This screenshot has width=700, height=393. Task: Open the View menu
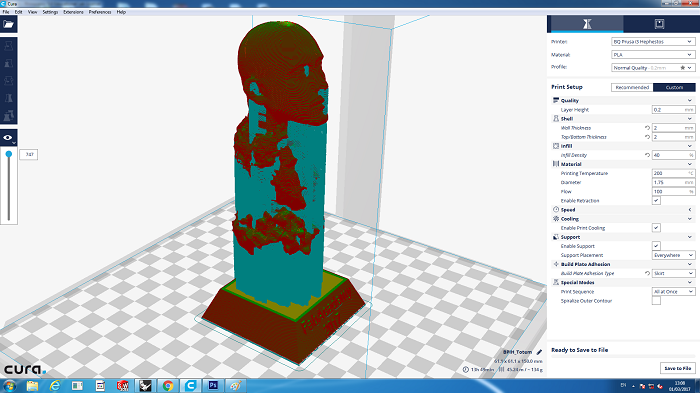(x=33, y=12)
